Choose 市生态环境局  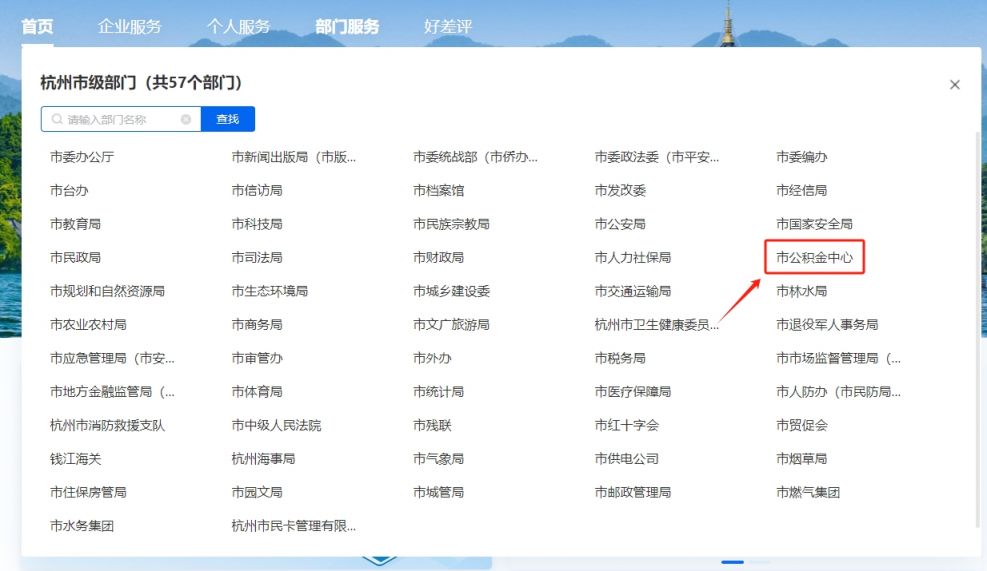tap(269, 291)
